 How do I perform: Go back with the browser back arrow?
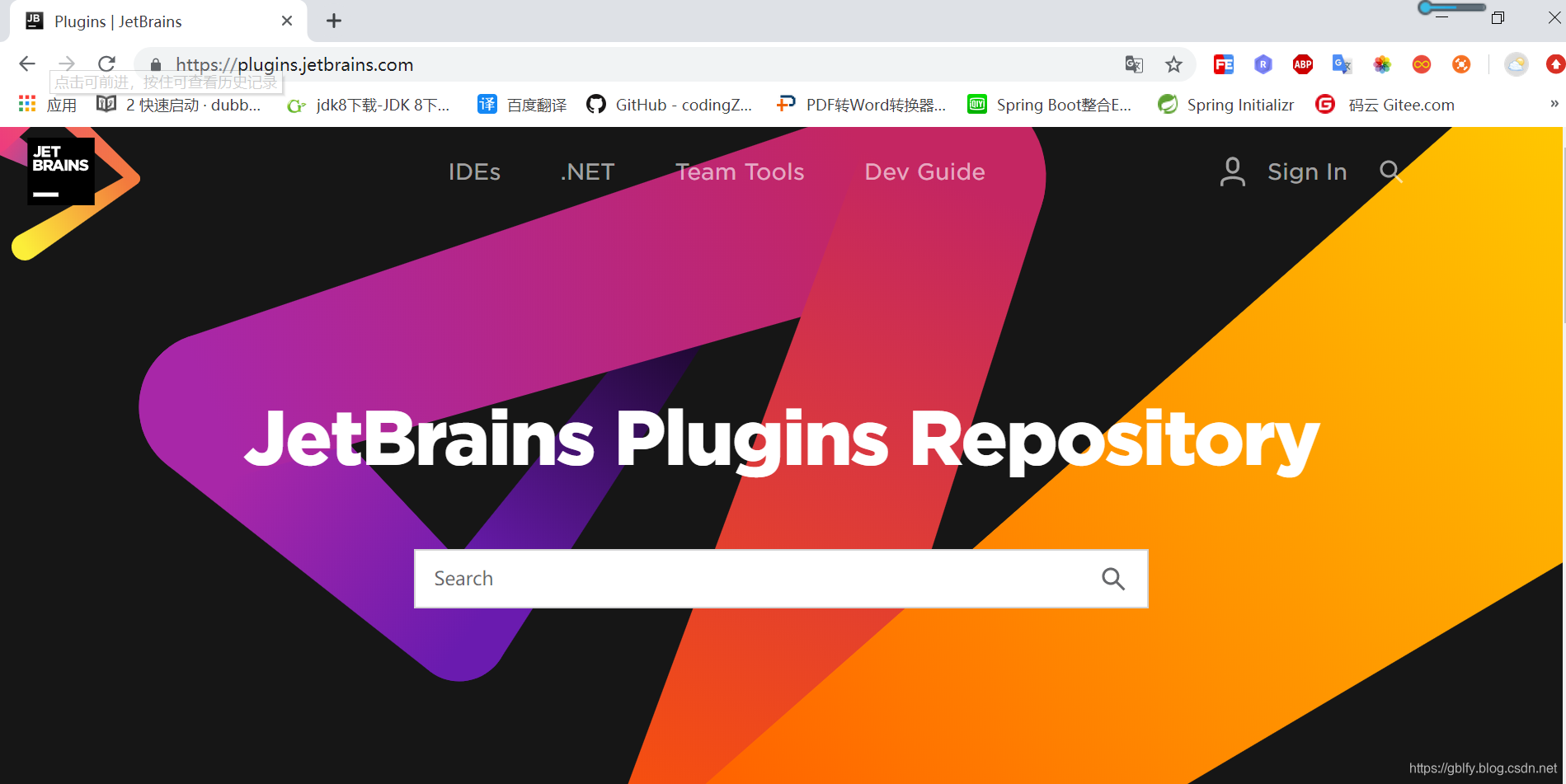click(x=27, y=63)
